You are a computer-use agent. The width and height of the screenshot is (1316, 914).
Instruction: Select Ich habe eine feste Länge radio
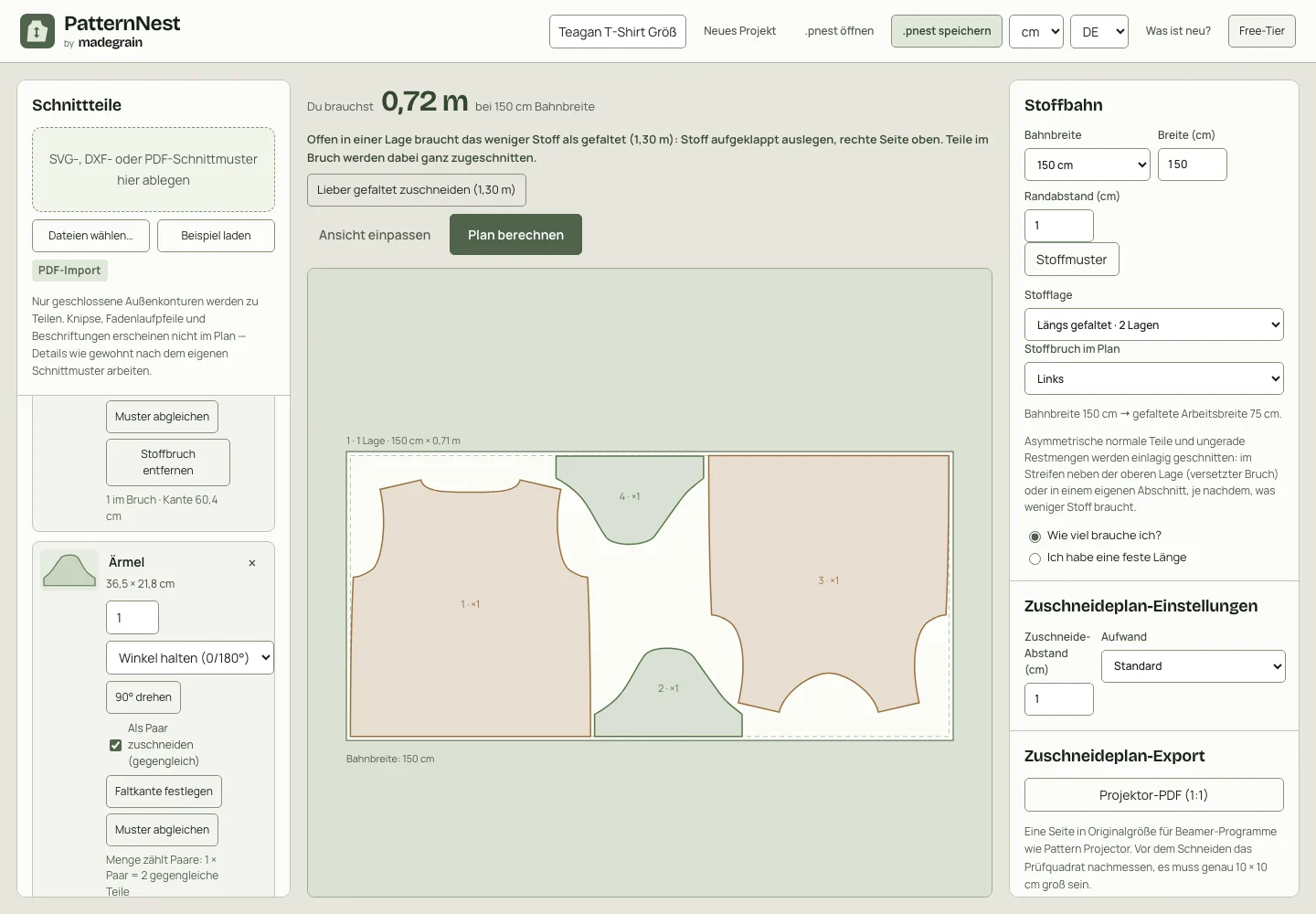pyautogui.click(x=1035, y=558)
